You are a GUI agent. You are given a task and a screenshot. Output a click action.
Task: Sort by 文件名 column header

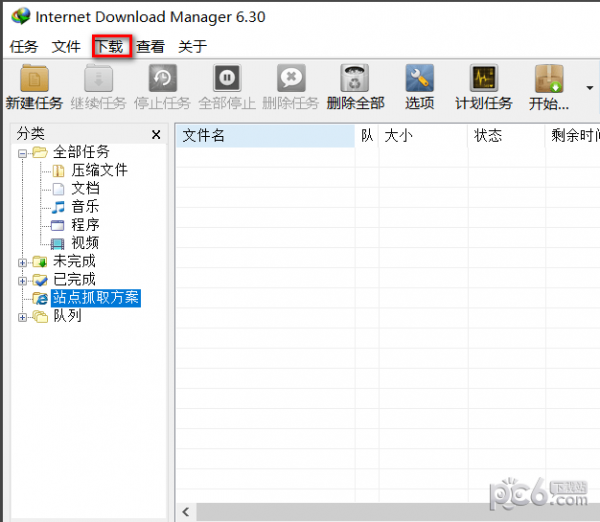click(266, 136)
